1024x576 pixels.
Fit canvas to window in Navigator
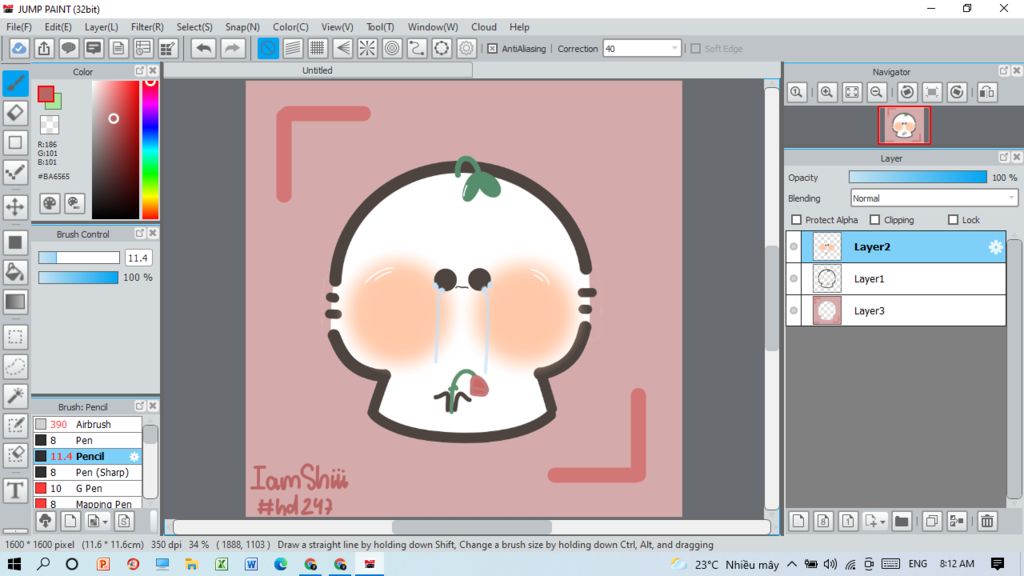pos(852,92)
